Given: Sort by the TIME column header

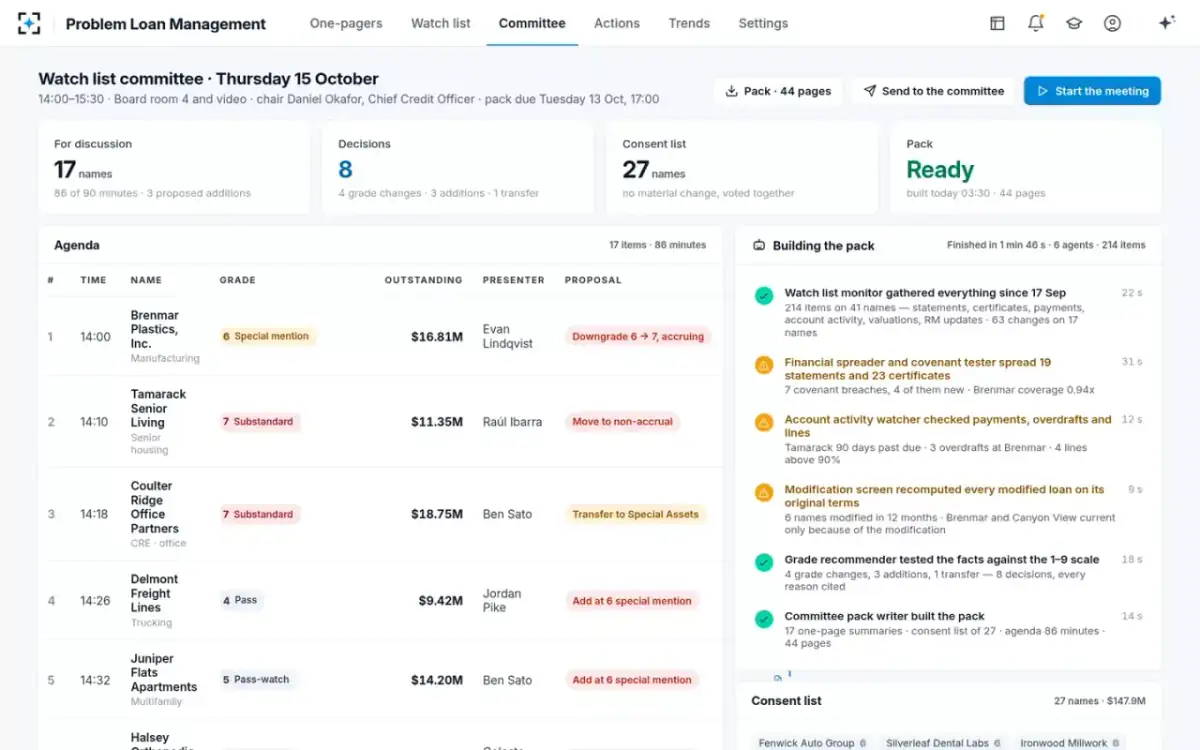Looking at the screenshot, I should [x=93, y=280].
